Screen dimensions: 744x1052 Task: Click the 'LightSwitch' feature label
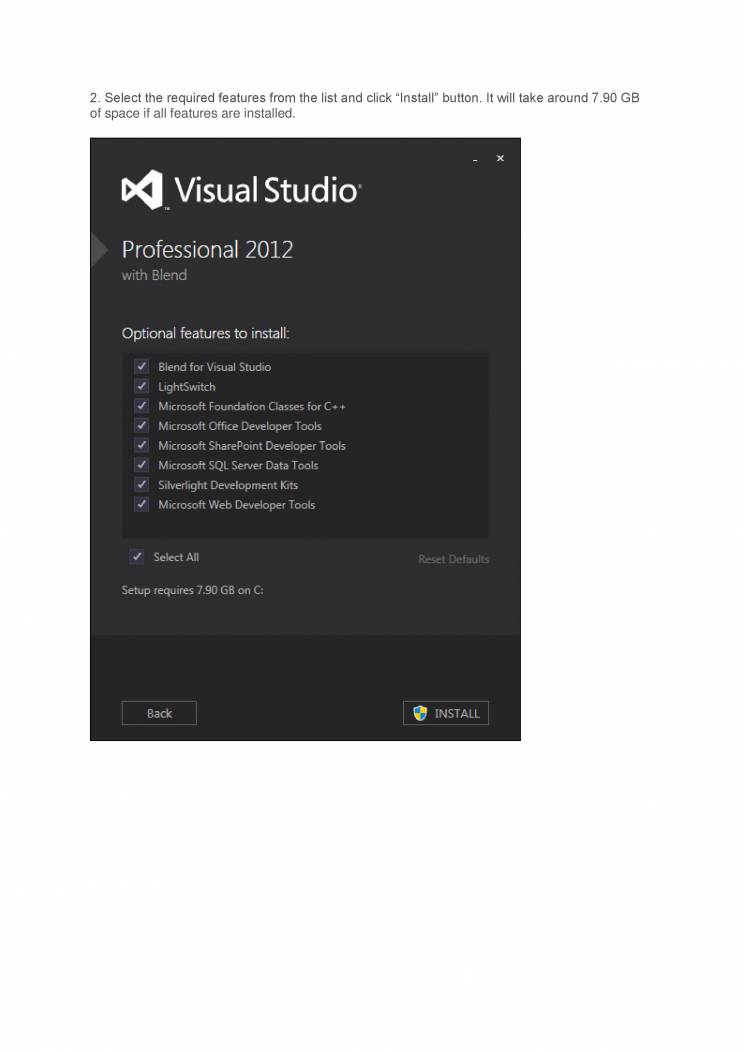point(187,387)
